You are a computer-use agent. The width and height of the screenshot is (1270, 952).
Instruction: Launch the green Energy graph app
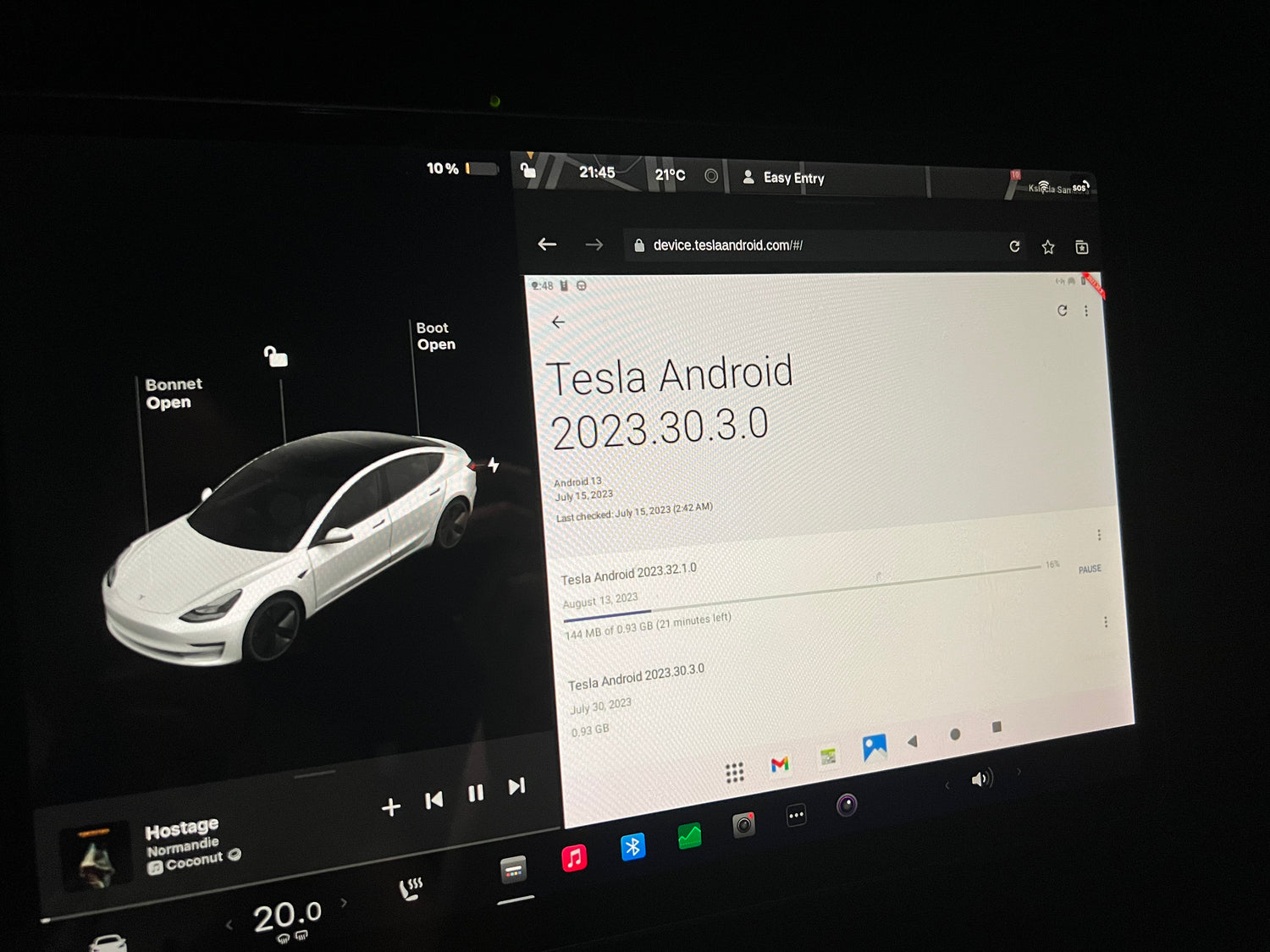[x=689, y=836]
